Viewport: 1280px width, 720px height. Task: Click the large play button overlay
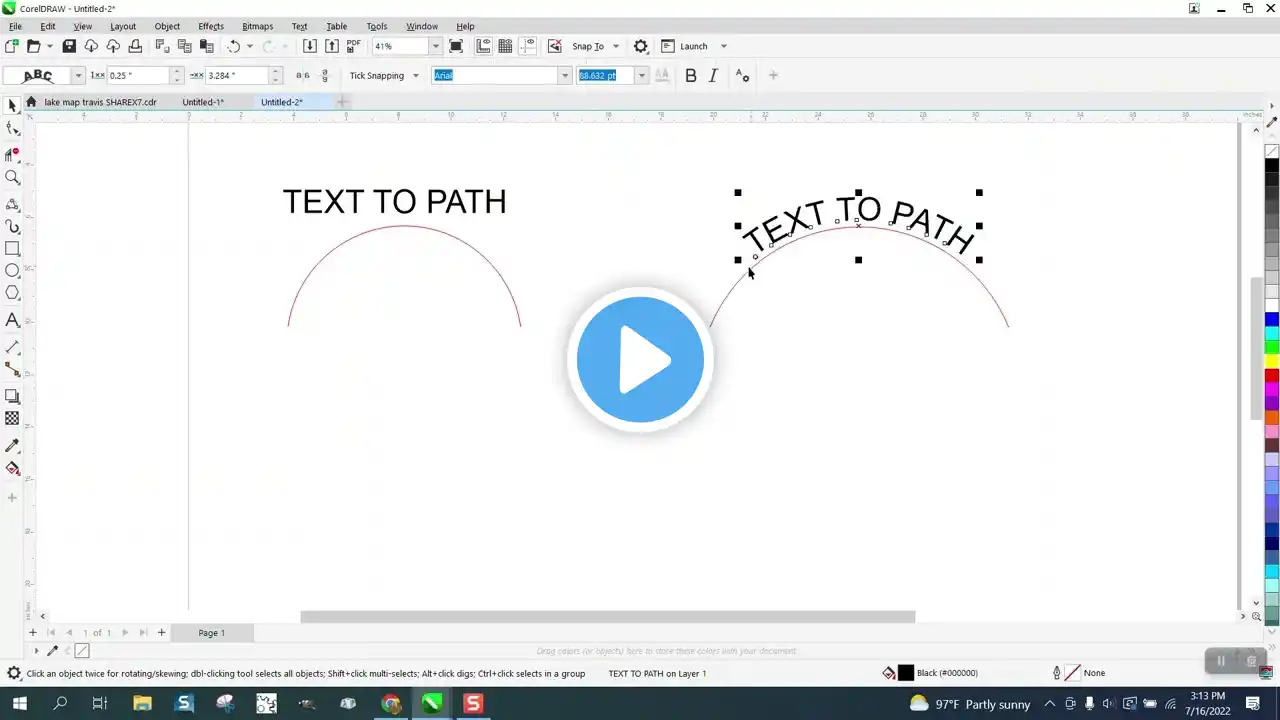click(x=640, y=360)
